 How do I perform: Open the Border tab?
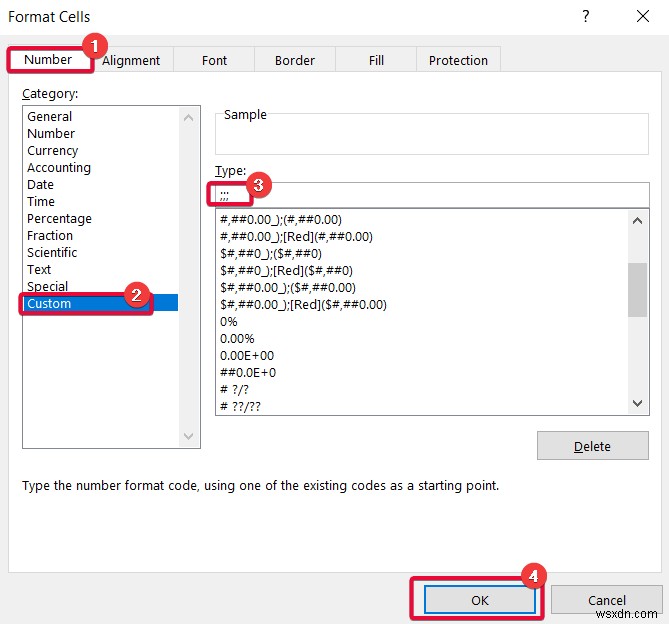tap(295, 60)
